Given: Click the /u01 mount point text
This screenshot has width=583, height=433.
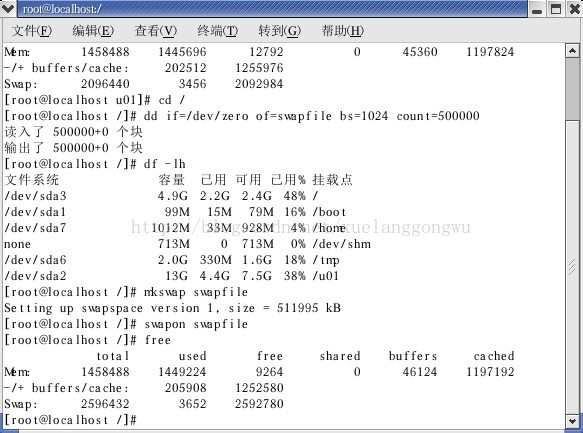Looking at the screenshot, I should [x=326, y=276].
